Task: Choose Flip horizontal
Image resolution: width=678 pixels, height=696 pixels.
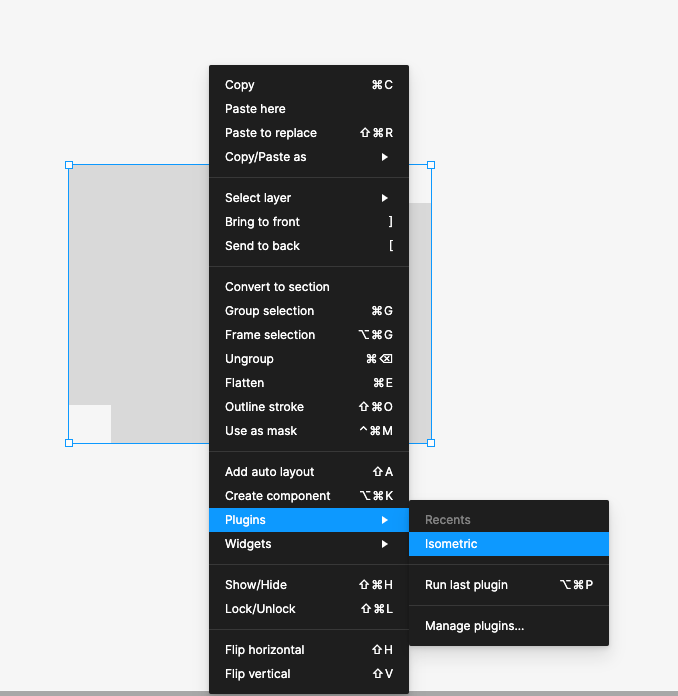Action: [309, 650]
